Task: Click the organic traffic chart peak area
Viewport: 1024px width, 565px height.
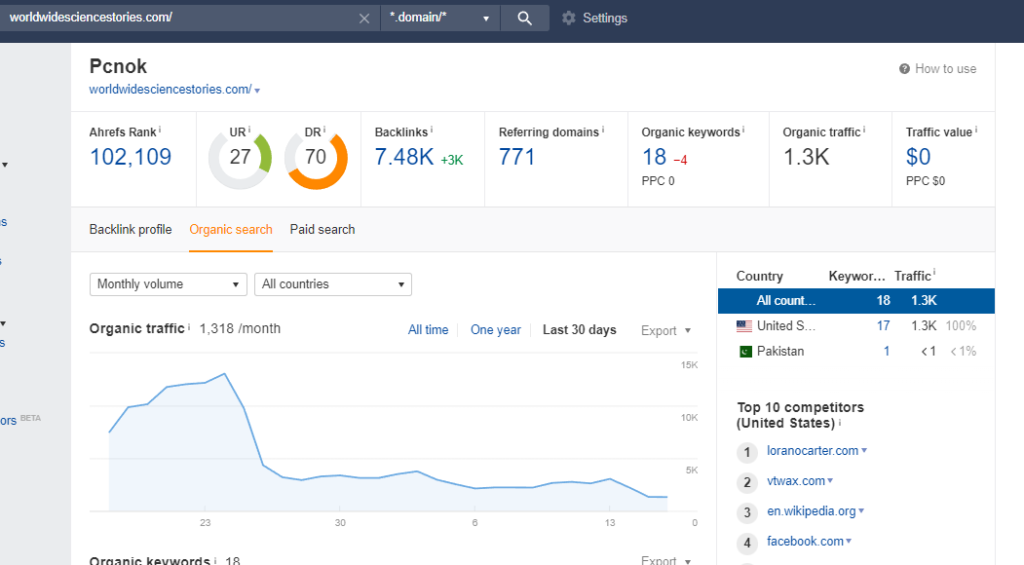Action: pyautogui.click(x=225, y=374)
